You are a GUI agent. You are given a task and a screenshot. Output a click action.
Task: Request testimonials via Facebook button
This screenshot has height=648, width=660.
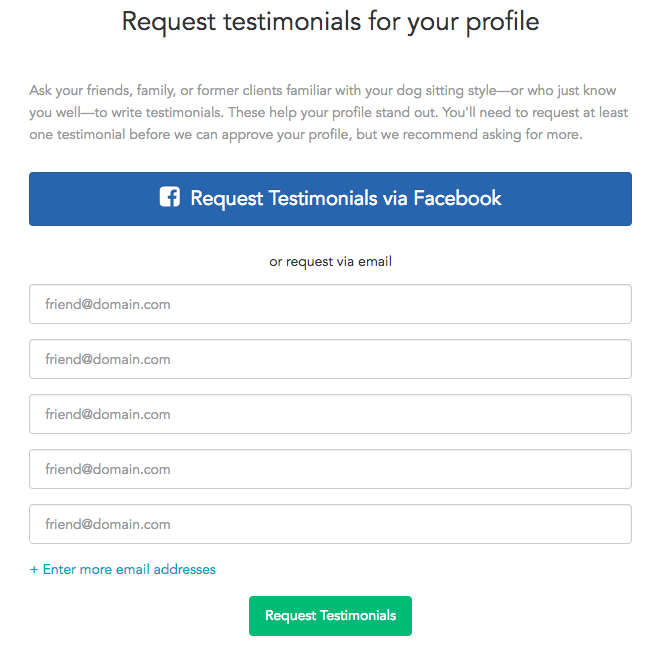coord(330,199)
